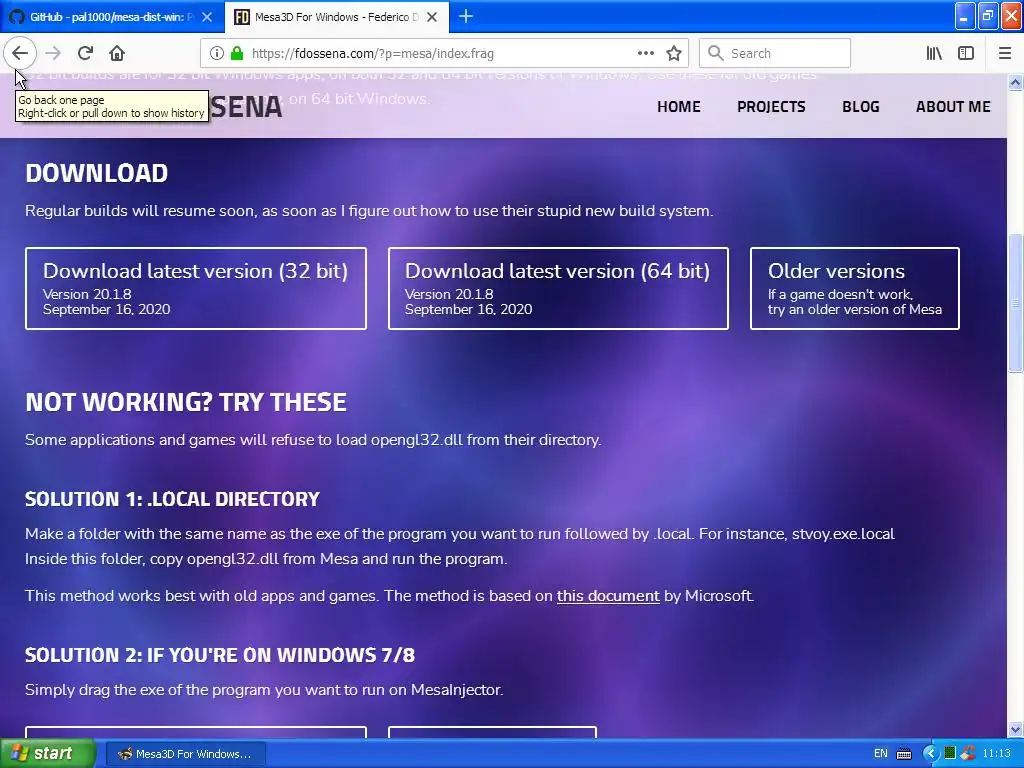The height and width of the screenshot is (768, 1024).
Task: Open the Firefox hamburger menu
Action: pyautogui.click(x=1005, y=54)
